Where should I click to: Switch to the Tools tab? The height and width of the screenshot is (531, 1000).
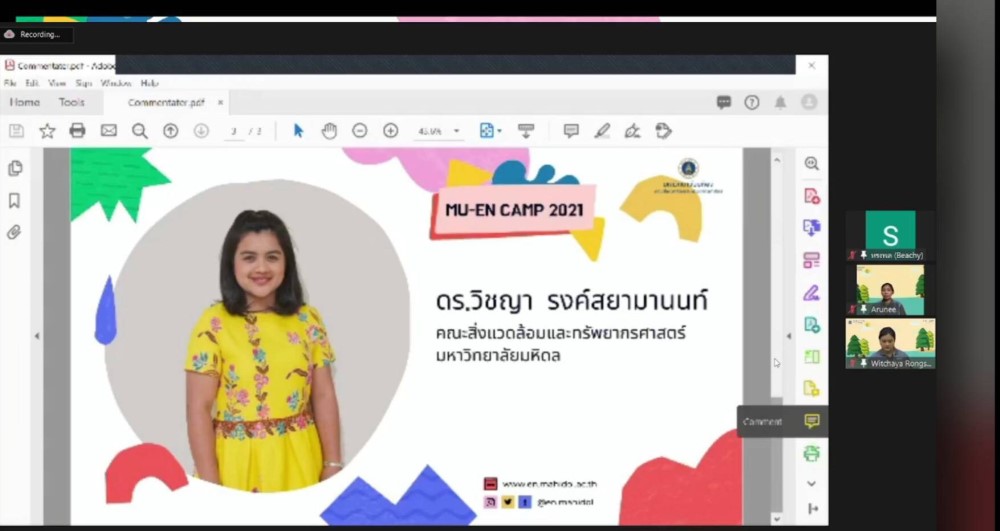(71, 102)
